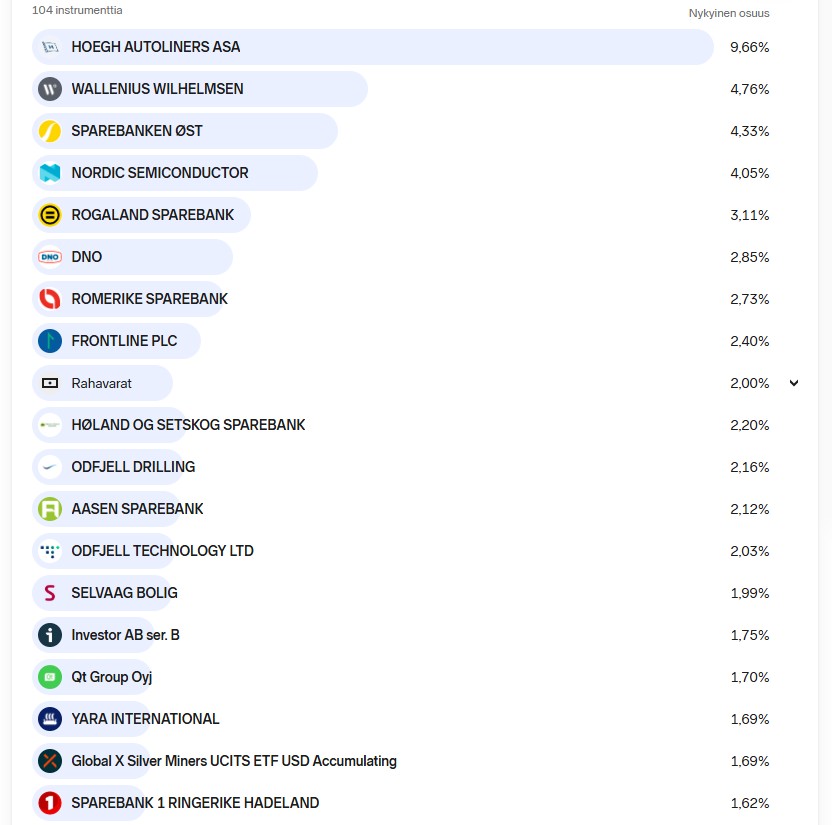Open the Investor AB ser. B holding
The height and width of the screenshot is (825, 832).
tap(125, 635)
